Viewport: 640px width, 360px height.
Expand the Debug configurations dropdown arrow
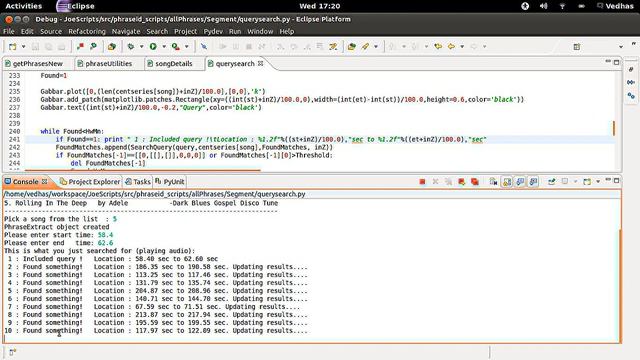pyautogui.click(x=142, y=47)
